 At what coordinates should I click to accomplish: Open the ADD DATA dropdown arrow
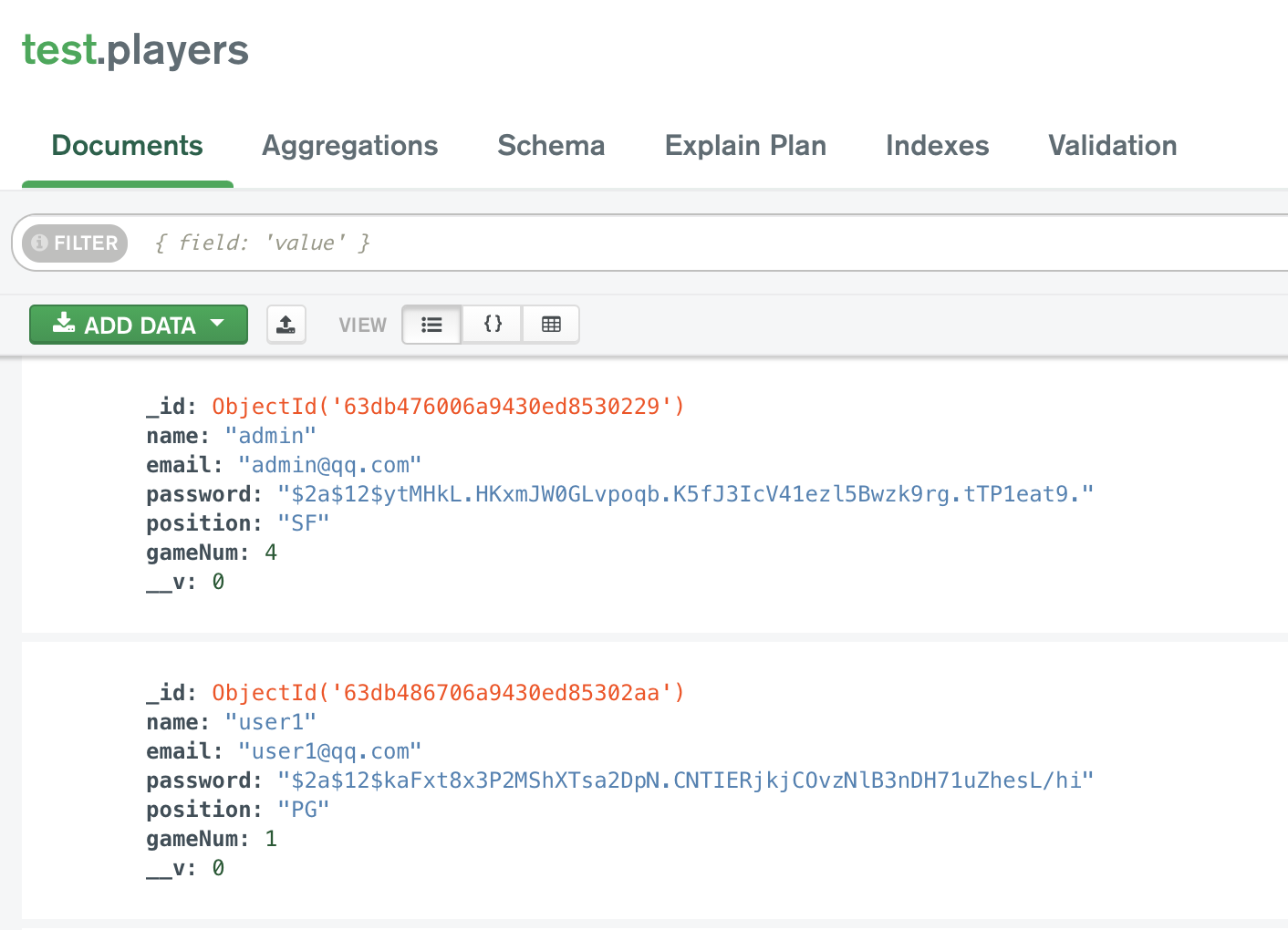(217, 323)
